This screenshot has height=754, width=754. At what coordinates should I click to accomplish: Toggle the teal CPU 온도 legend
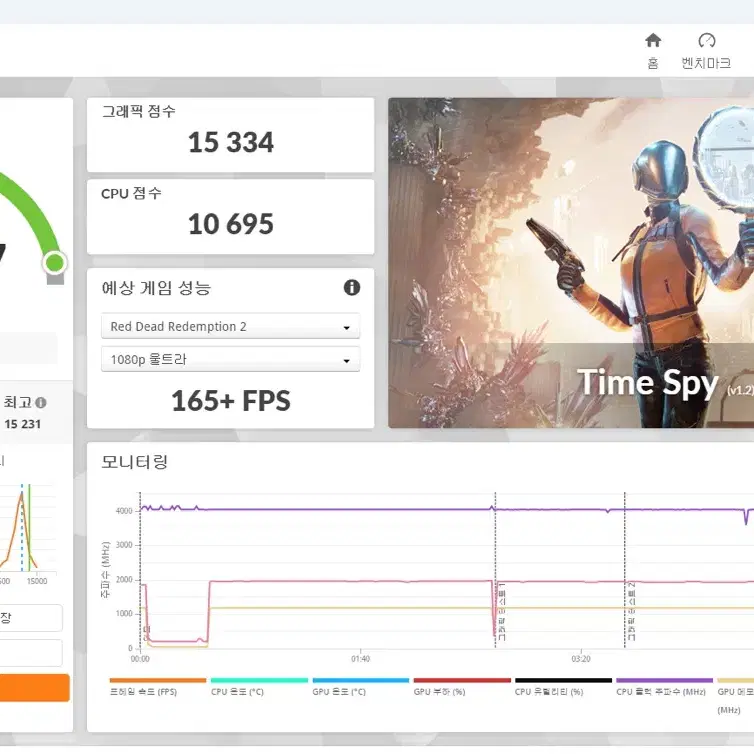coord(259,687)
